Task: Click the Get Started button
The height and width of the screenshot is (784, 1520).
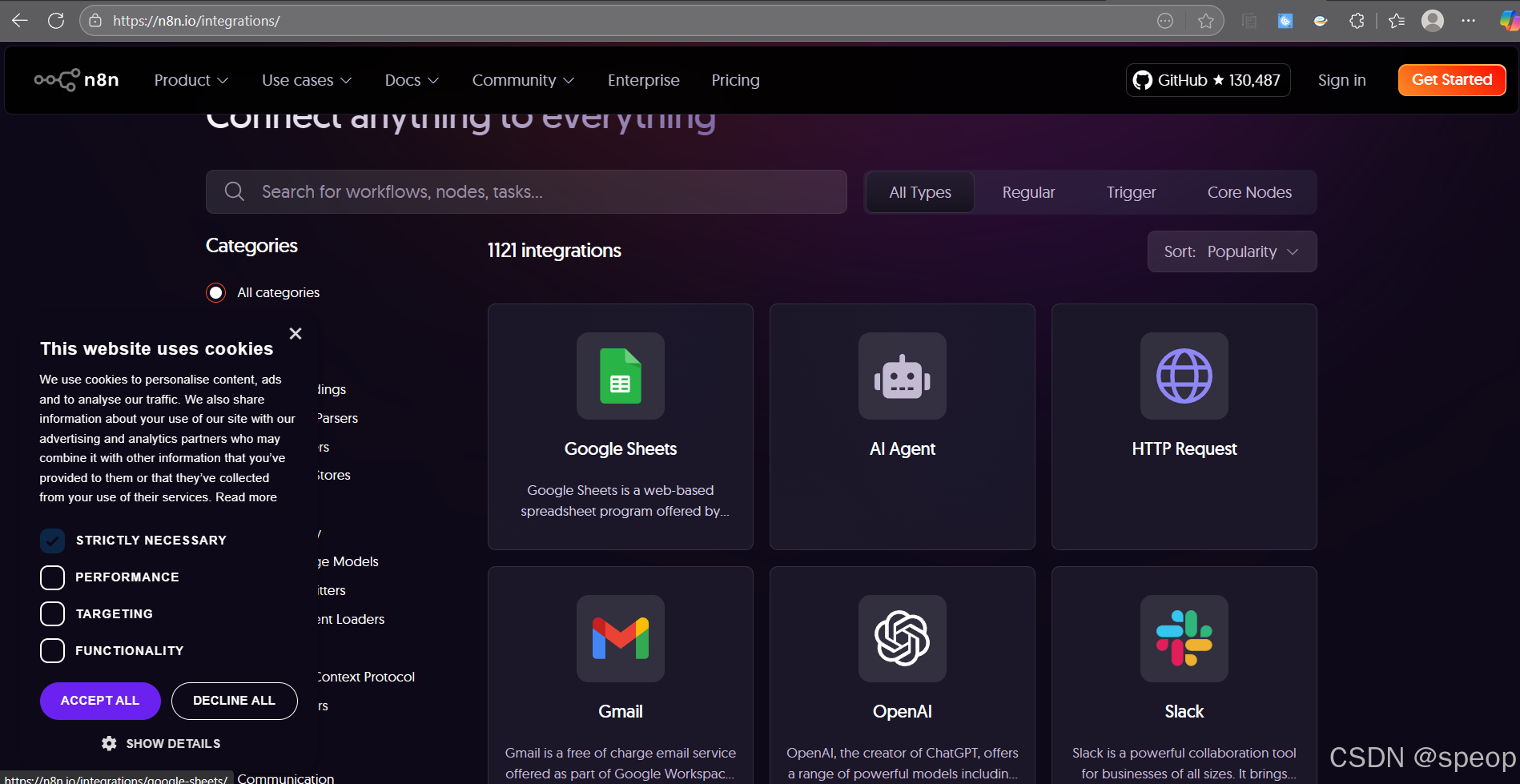Action: [x=1452, y=80]
